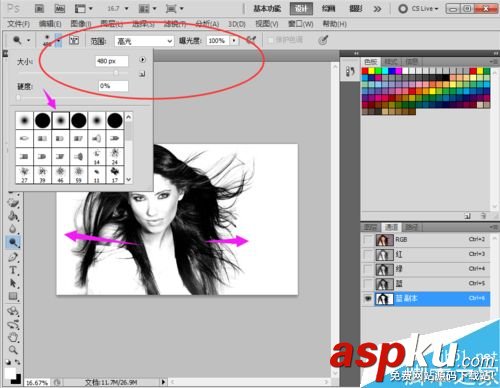Launch Bridge from the application bar

40,9
